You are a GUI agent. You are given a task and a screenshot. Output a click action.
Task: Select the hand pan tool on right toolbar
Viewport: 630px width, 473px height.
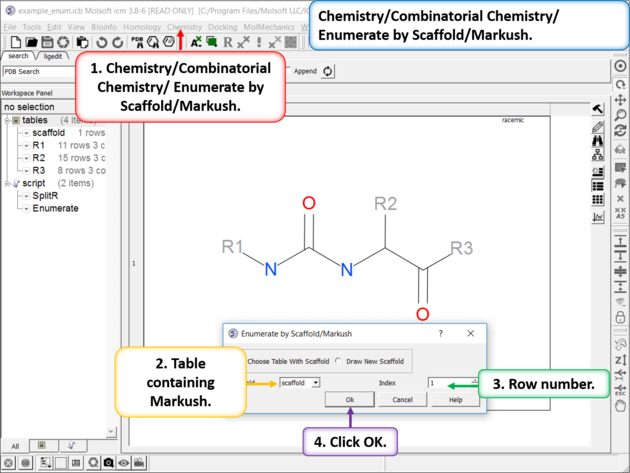coord(621,404)
